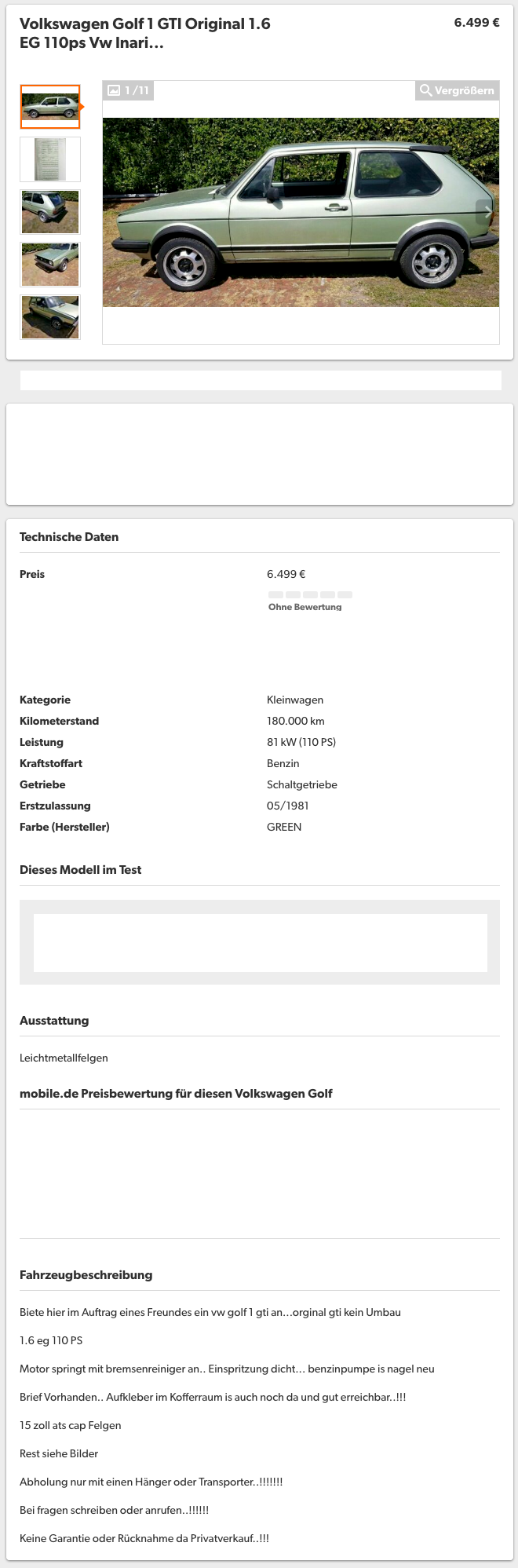Click the Fahrzeugbeschreibung heading
518x1568 pixels.
86,1275
